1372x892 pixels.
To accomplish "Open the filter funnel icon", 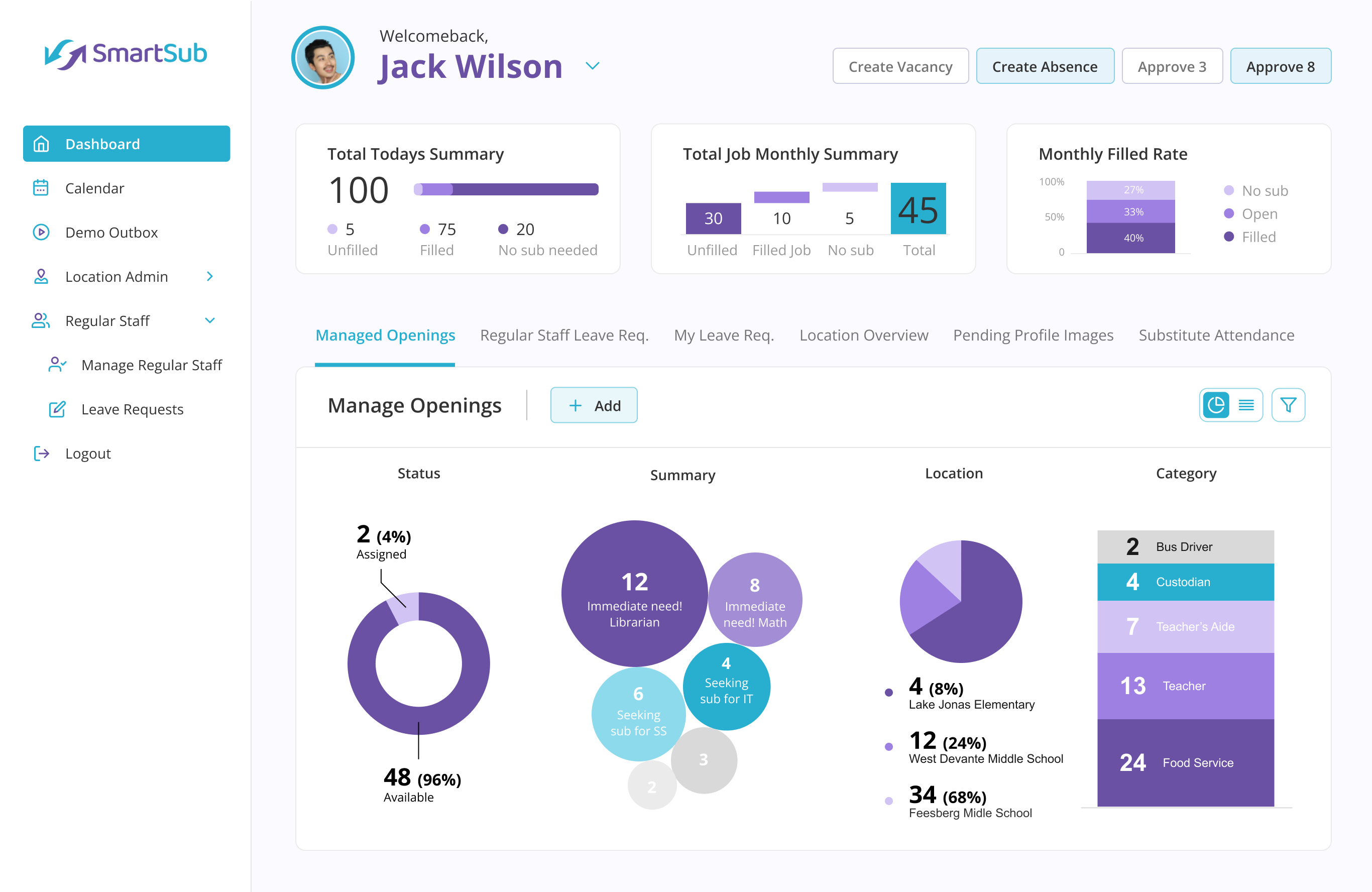I will point(1288,405).
